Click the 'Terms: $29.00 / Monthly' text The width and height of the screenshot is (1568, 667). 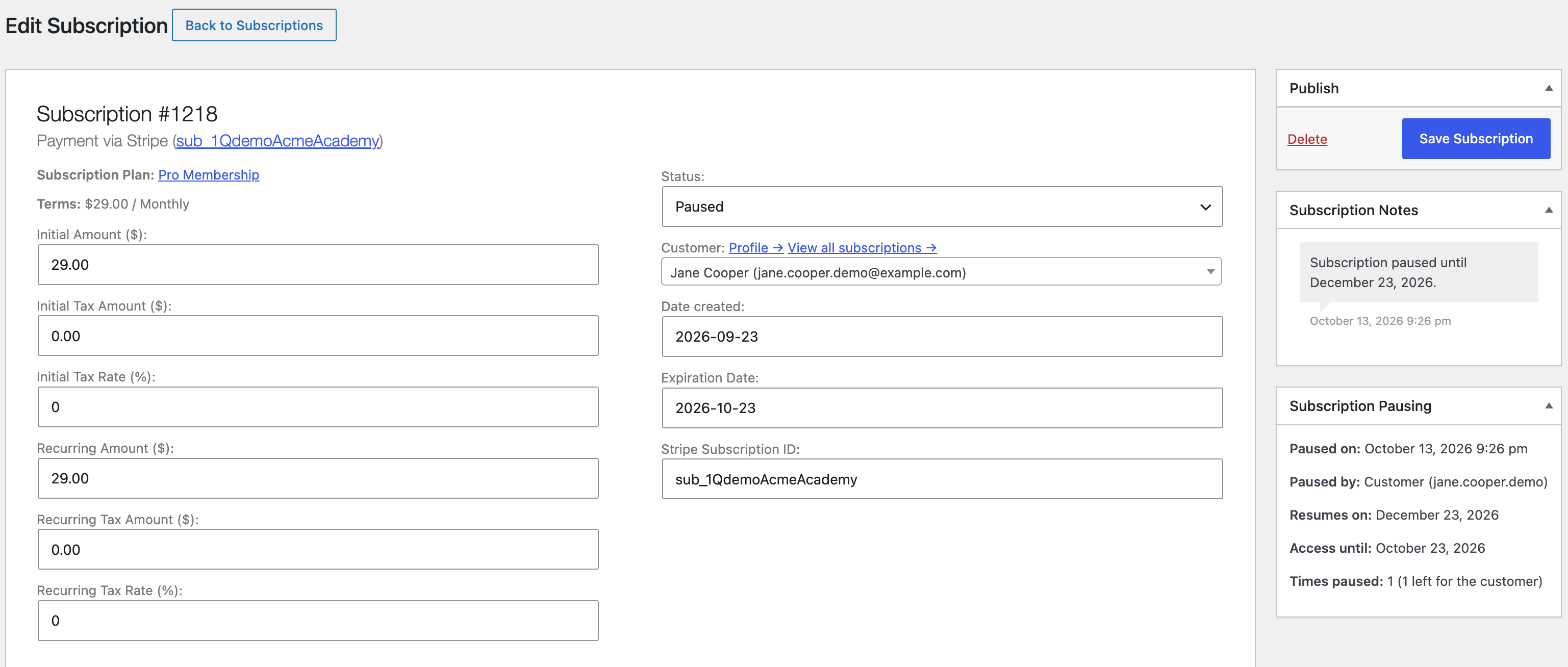tap(113, 204)
